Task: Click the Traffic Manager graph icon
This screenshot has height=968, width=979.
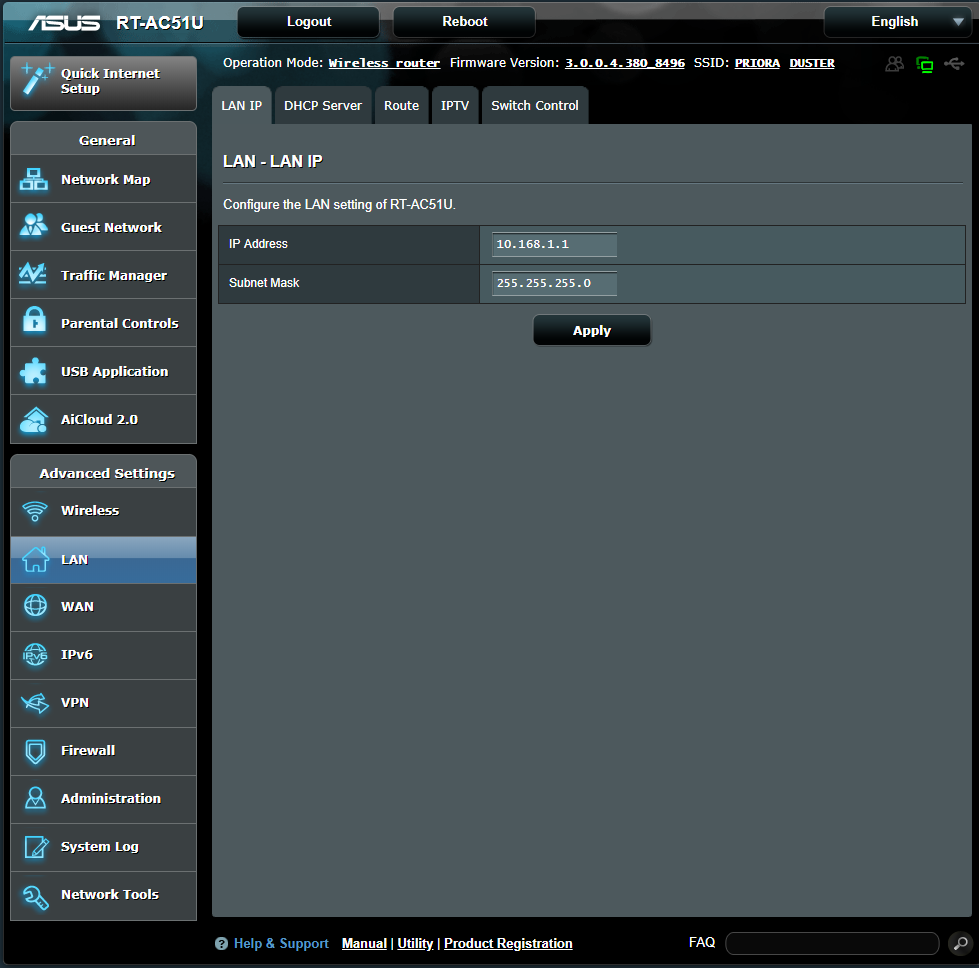Action: click(x=33, y=274)
